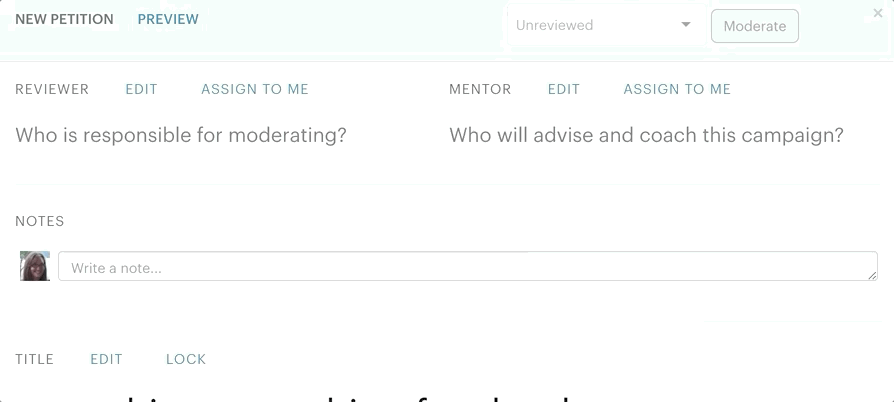The height and width of the screenshot is (402, 894).
Task: Click EDIT next to the Title heading
Action: click(x=106, y=359)
